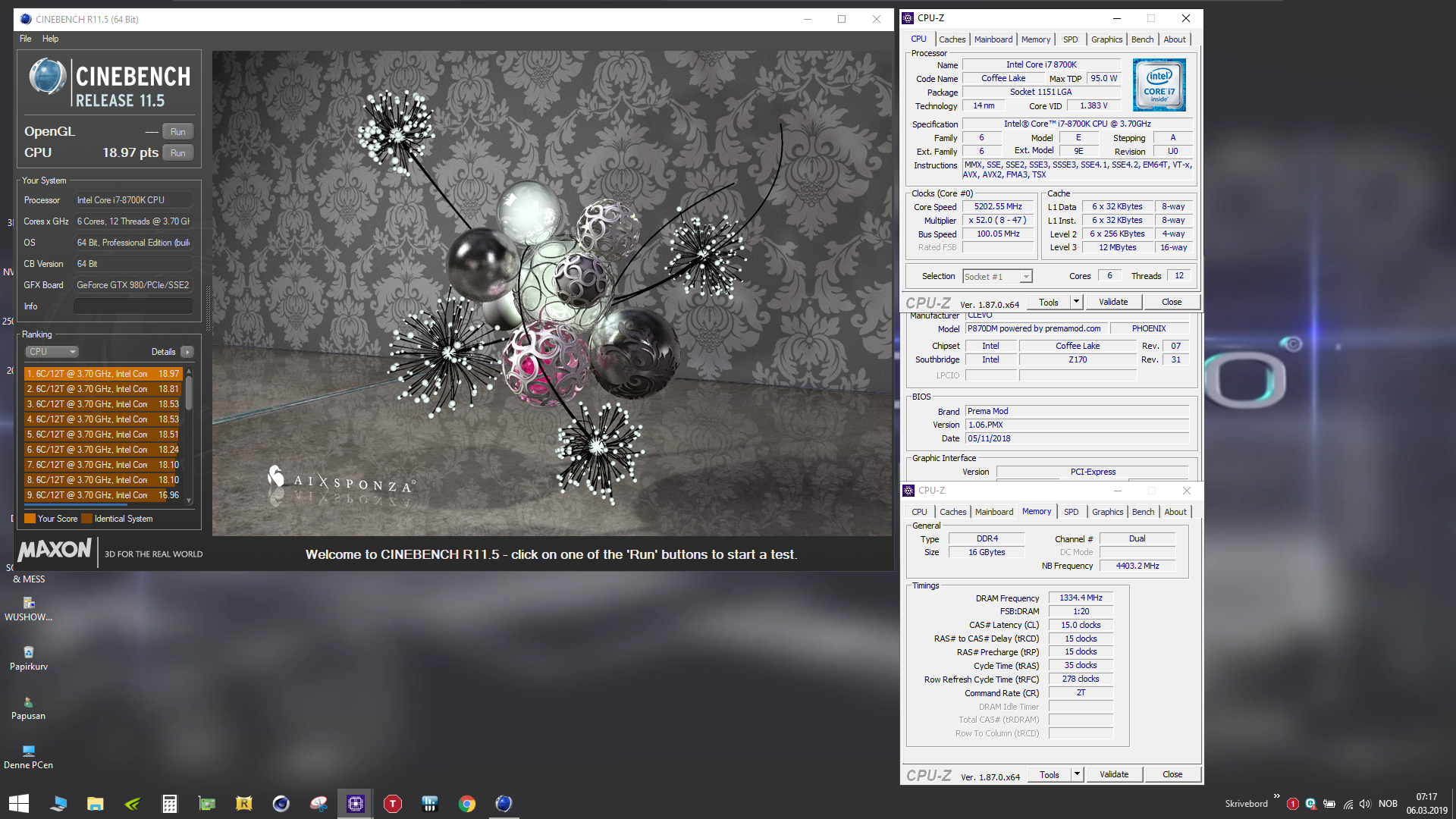1456x819 pixels.
Task: Open the Socket #1 selection dropdown
Action: click(997, 277)
